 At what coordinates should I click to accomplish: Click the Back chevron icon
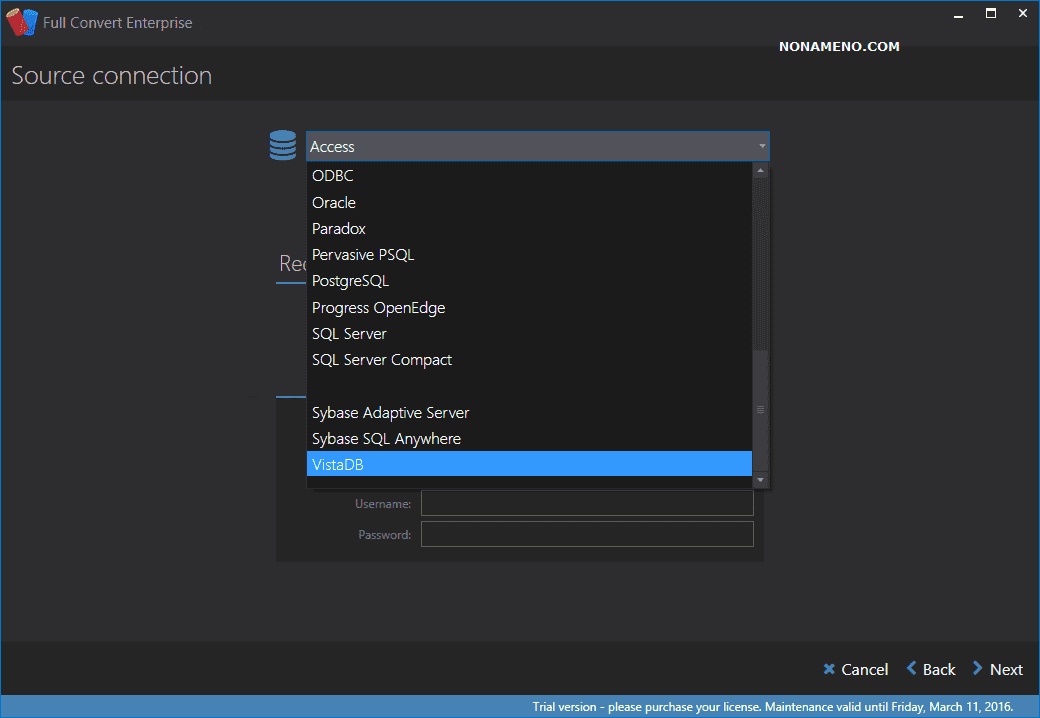912,669
